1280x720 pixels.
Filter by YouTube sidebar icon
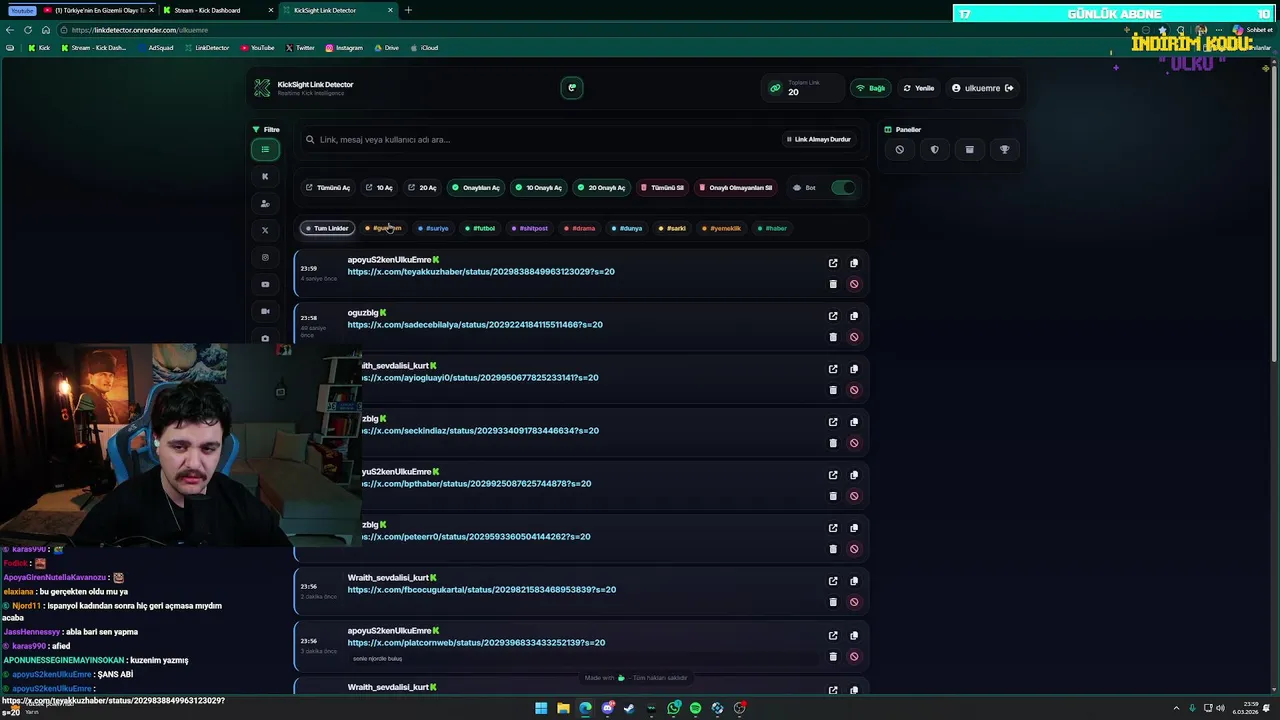coord(265,284)
